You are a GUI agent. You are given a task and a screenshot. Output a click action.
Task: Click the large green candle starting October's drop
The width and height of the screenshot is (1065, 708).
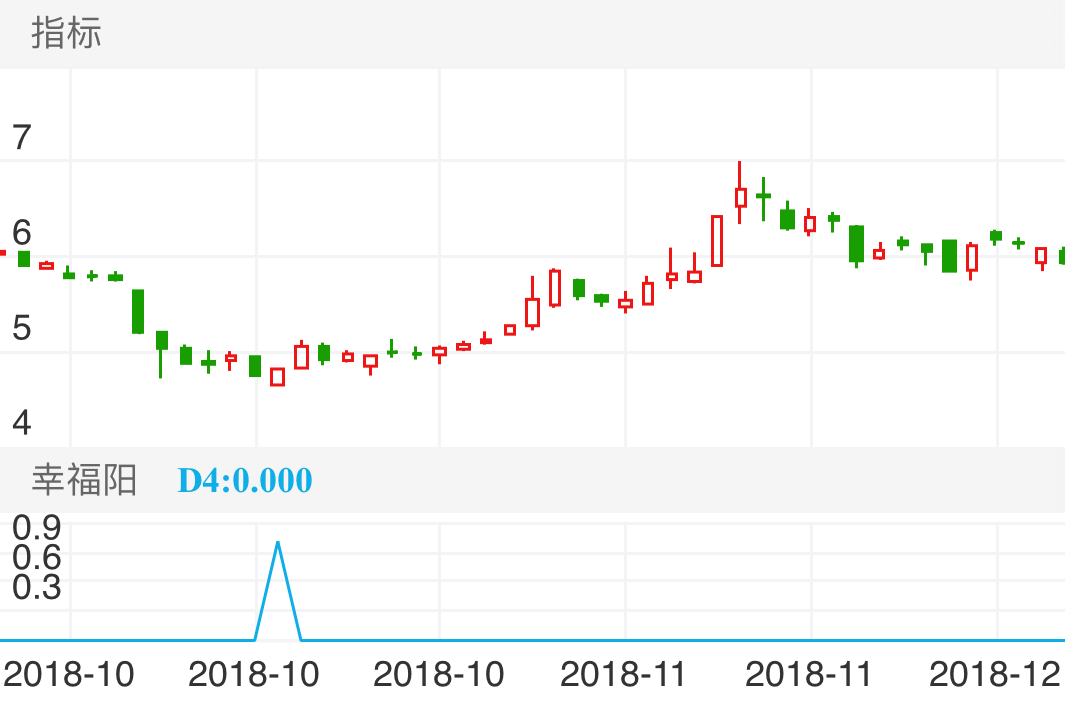point(138,311)
